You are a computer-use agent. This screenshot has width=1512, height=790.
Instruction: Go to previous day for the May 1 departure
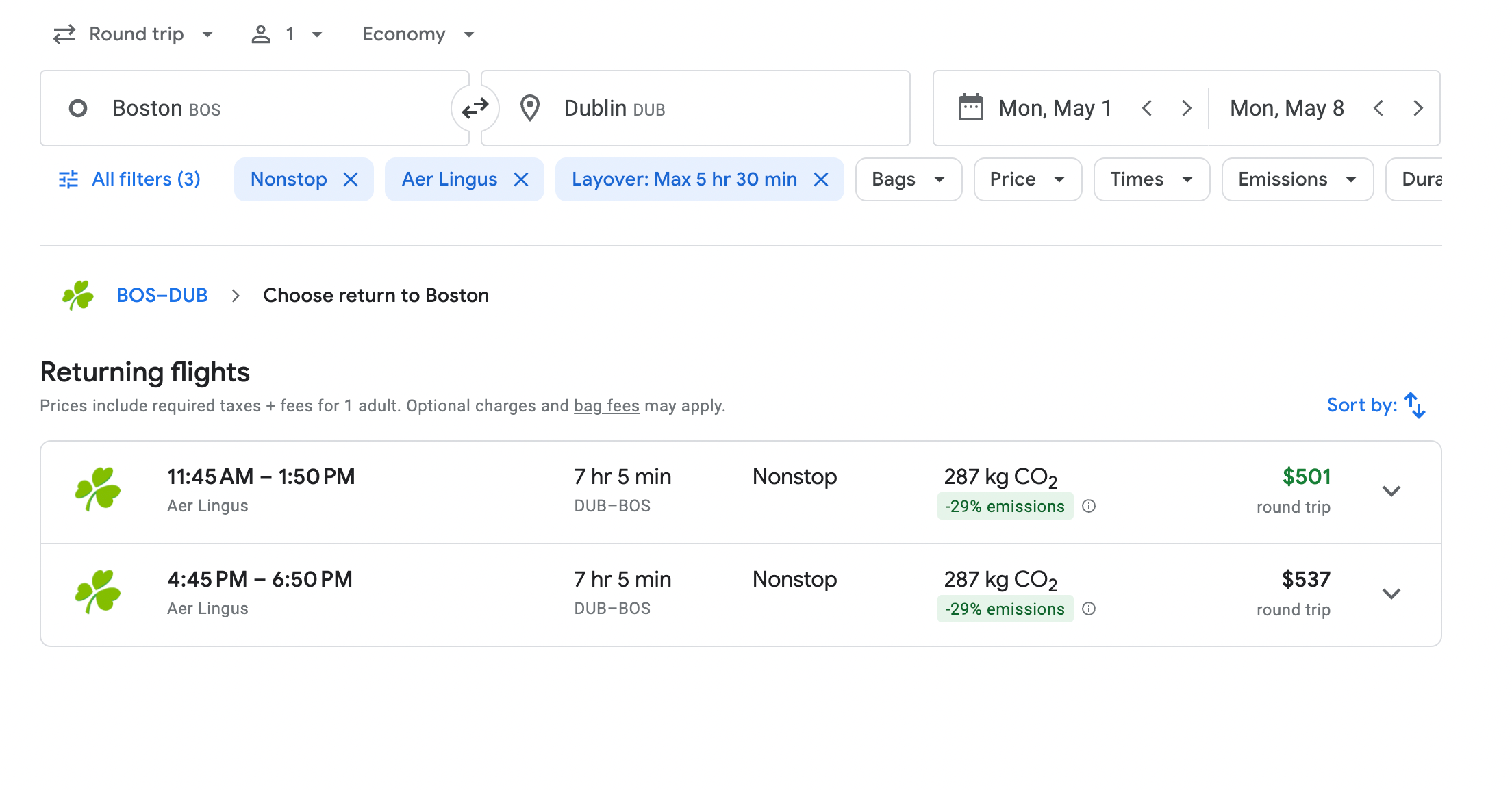[x=1147, y=108]
